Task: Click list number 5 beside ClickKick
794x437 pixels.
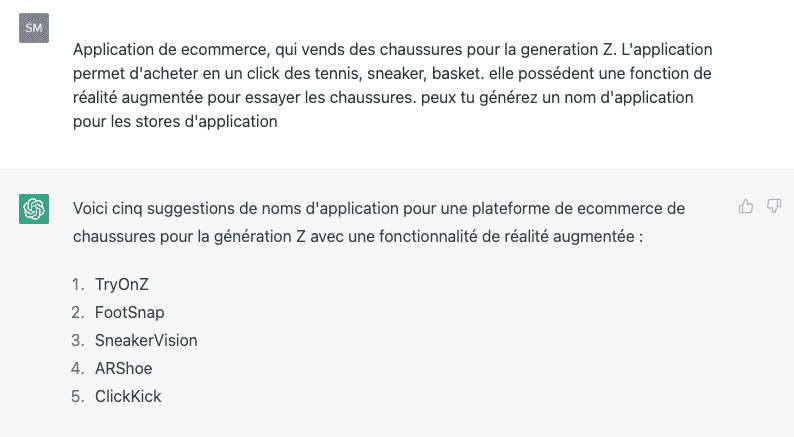Action: (78, 396)
